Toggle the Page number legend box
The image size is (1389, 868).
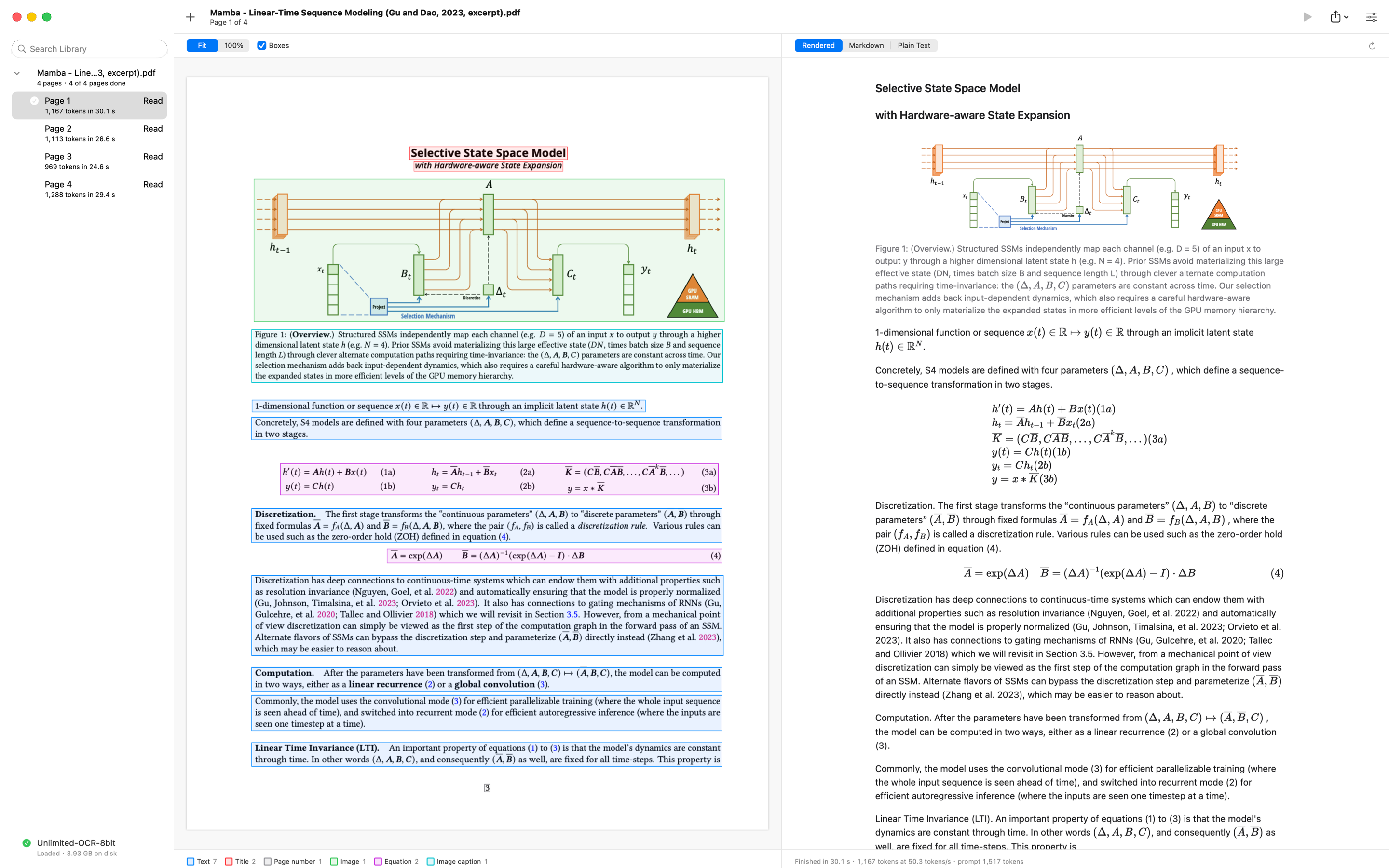[x=268, y=861]
